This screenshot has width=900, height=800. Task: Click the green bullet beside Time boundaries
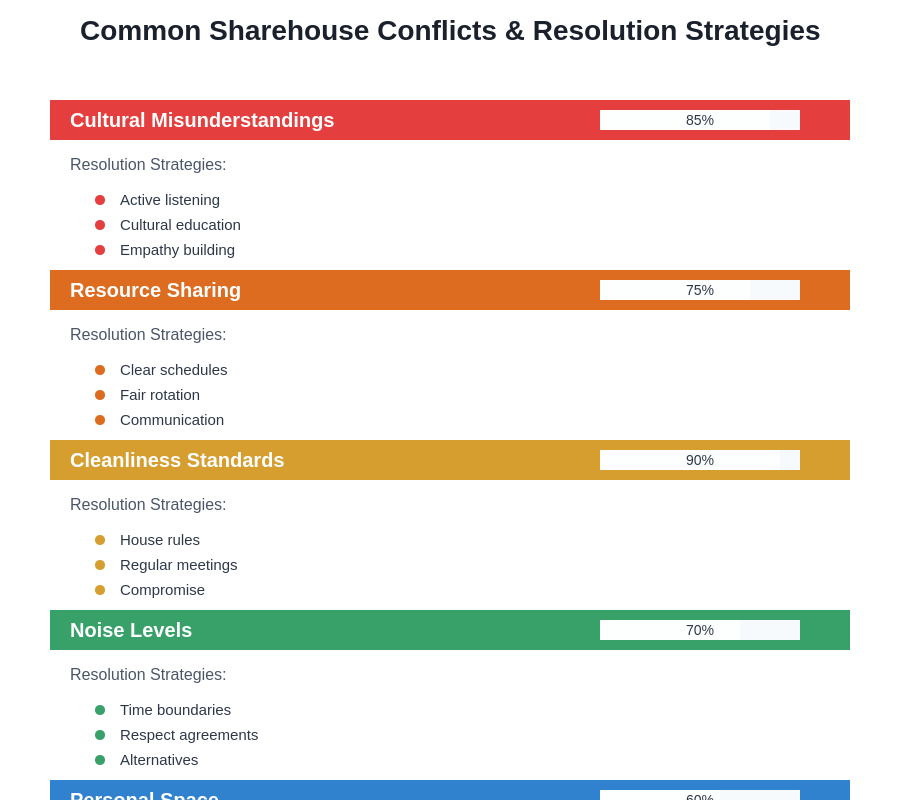[x=100, y=710]
